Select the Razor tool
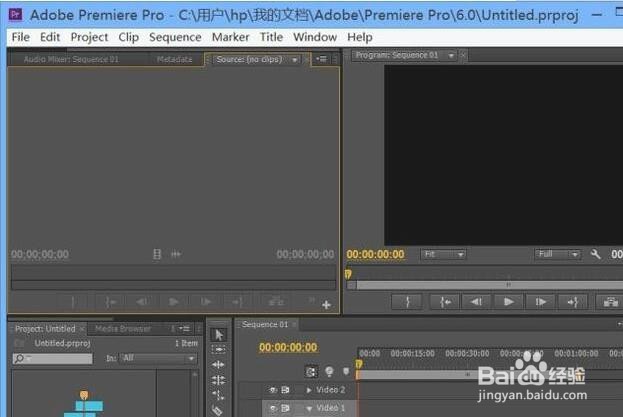The image size is (623, 417). [217, 411]
